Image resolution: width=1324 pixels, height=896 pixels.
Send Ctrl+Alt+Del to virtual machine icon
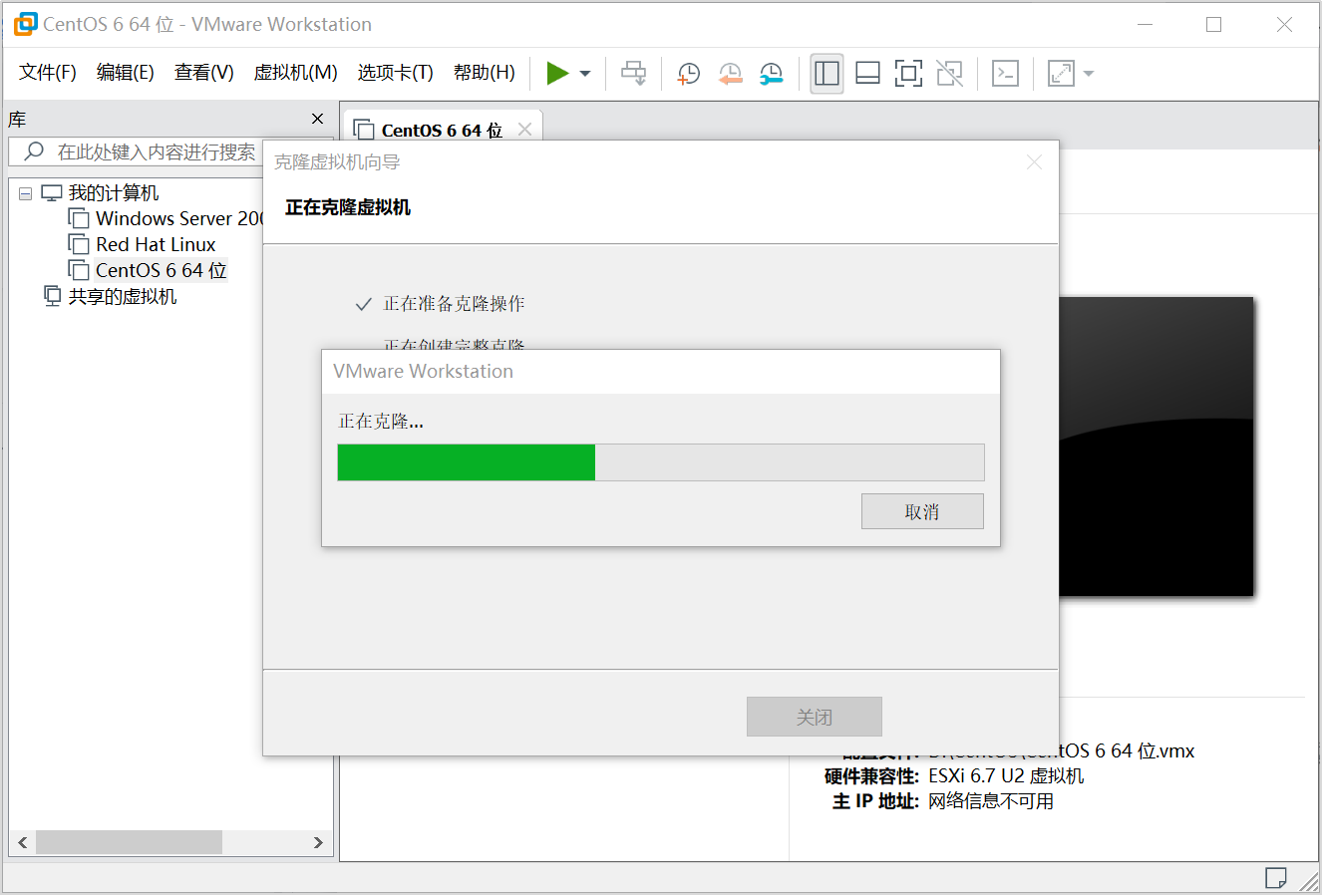tap(633, 73)
